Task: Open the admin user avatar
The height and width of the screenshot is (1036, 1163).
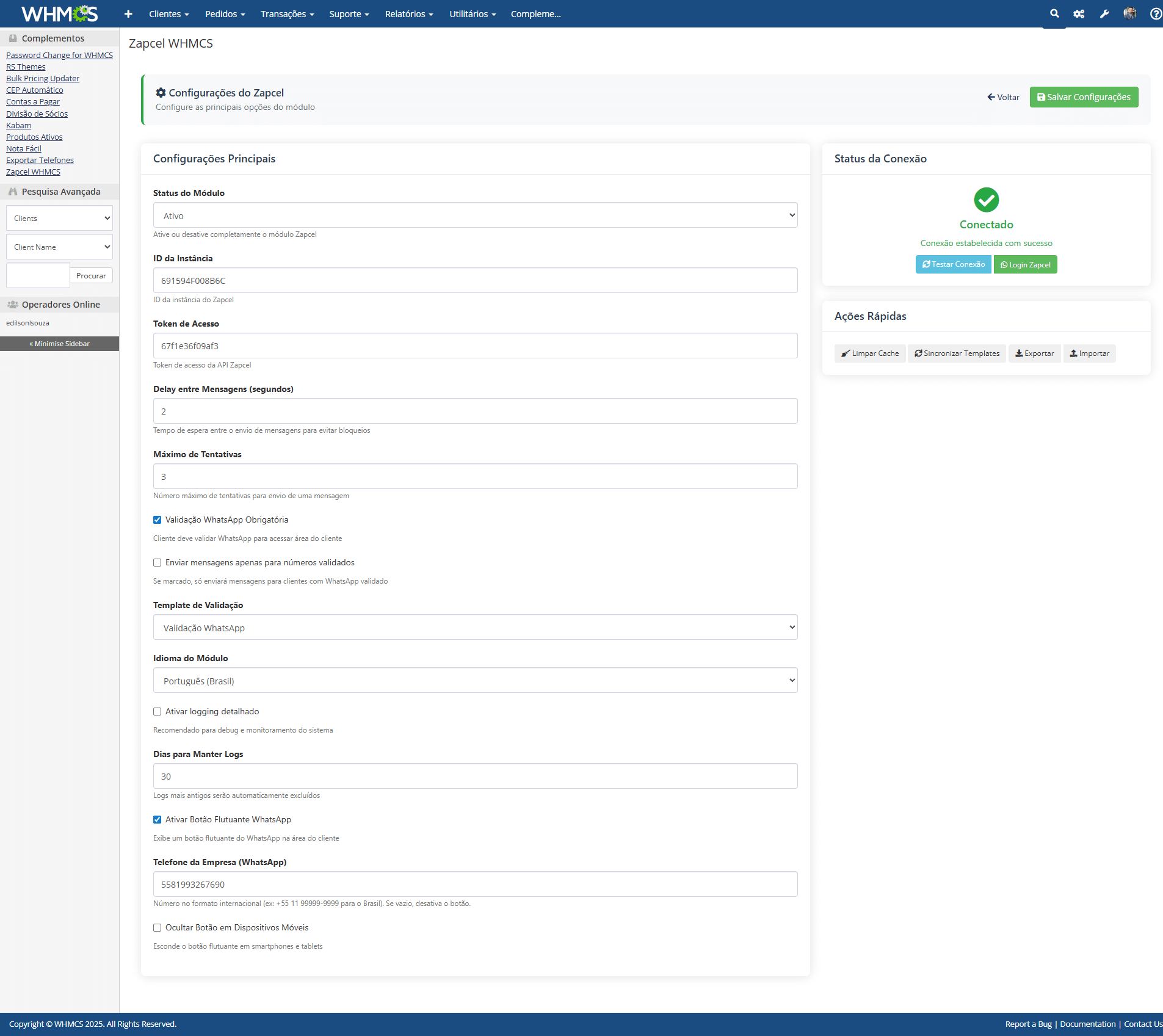Action: point(1130,13)
